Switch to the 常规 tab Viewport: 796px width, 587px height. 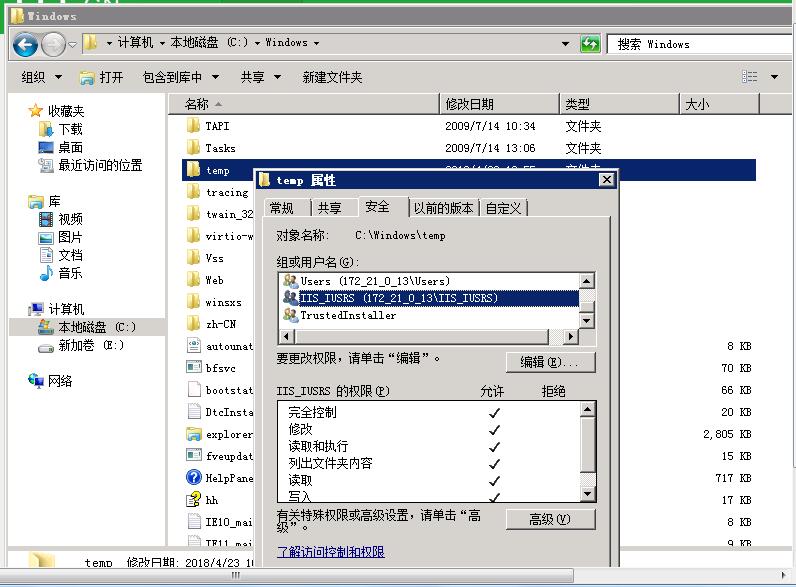coord(282,208)
